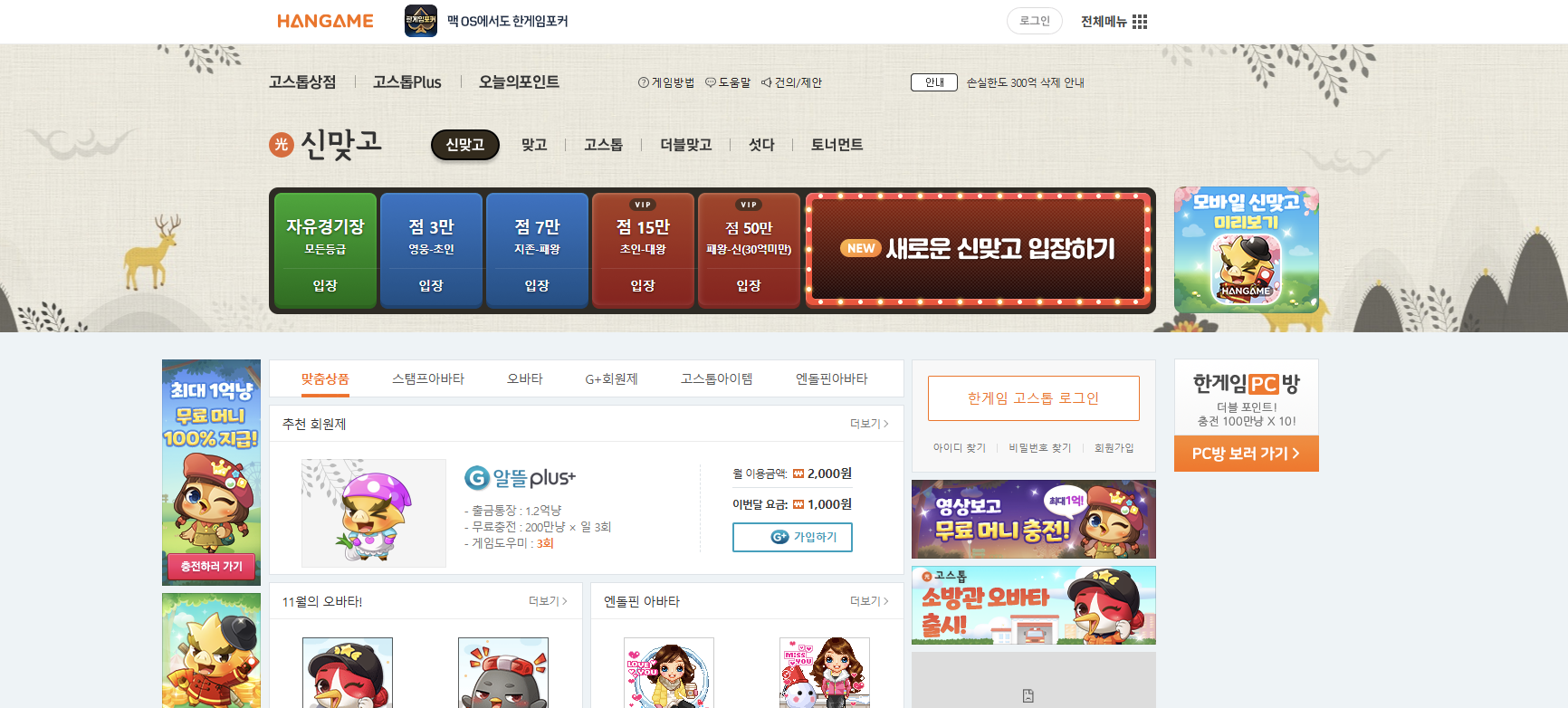Click the 가입하기 membership button
1568x708 pixels.
[x=792, y=537]
